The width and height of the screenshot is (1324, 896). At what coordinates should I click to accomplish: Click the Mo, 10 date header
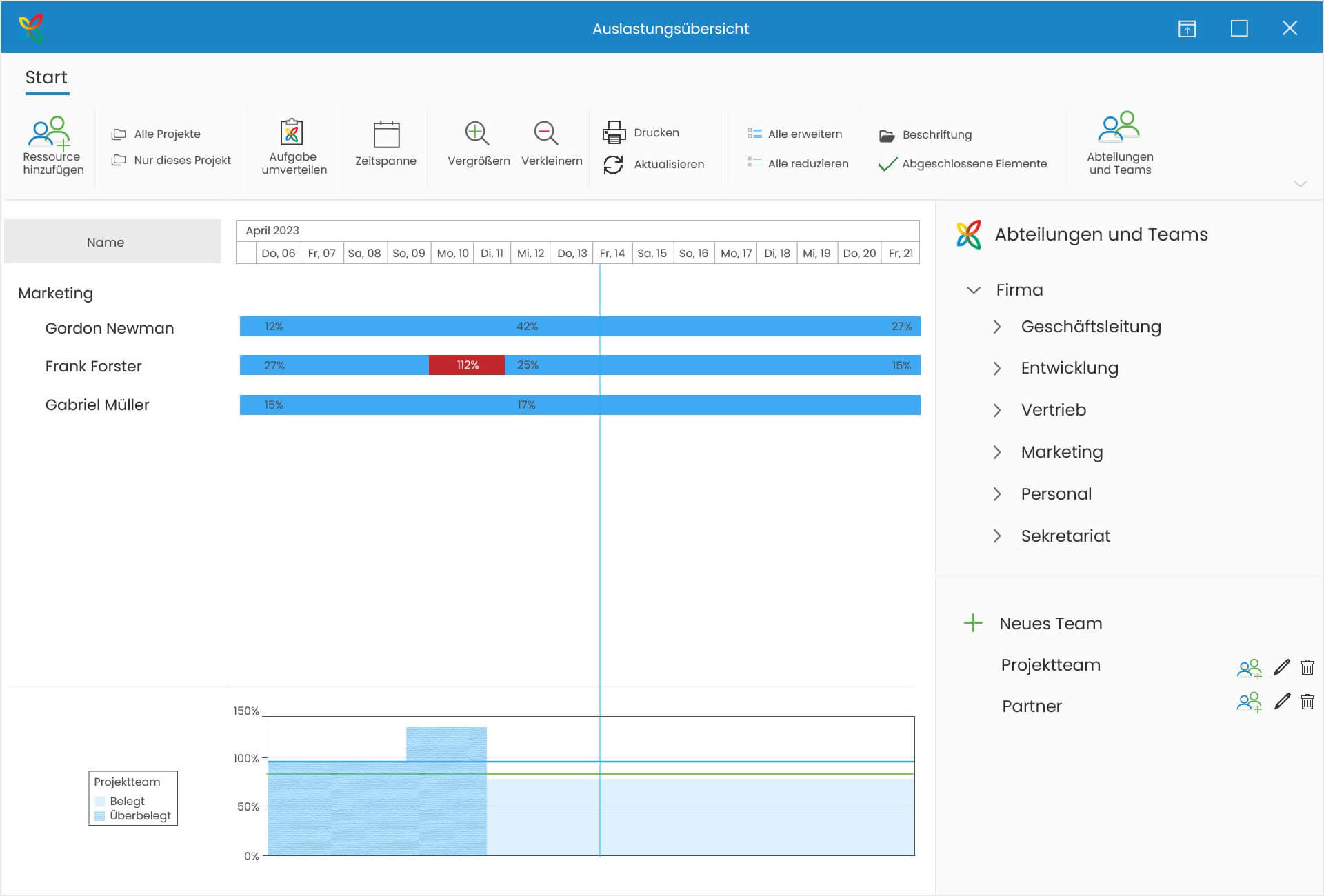pyautogui.click(x=452, y=254)
